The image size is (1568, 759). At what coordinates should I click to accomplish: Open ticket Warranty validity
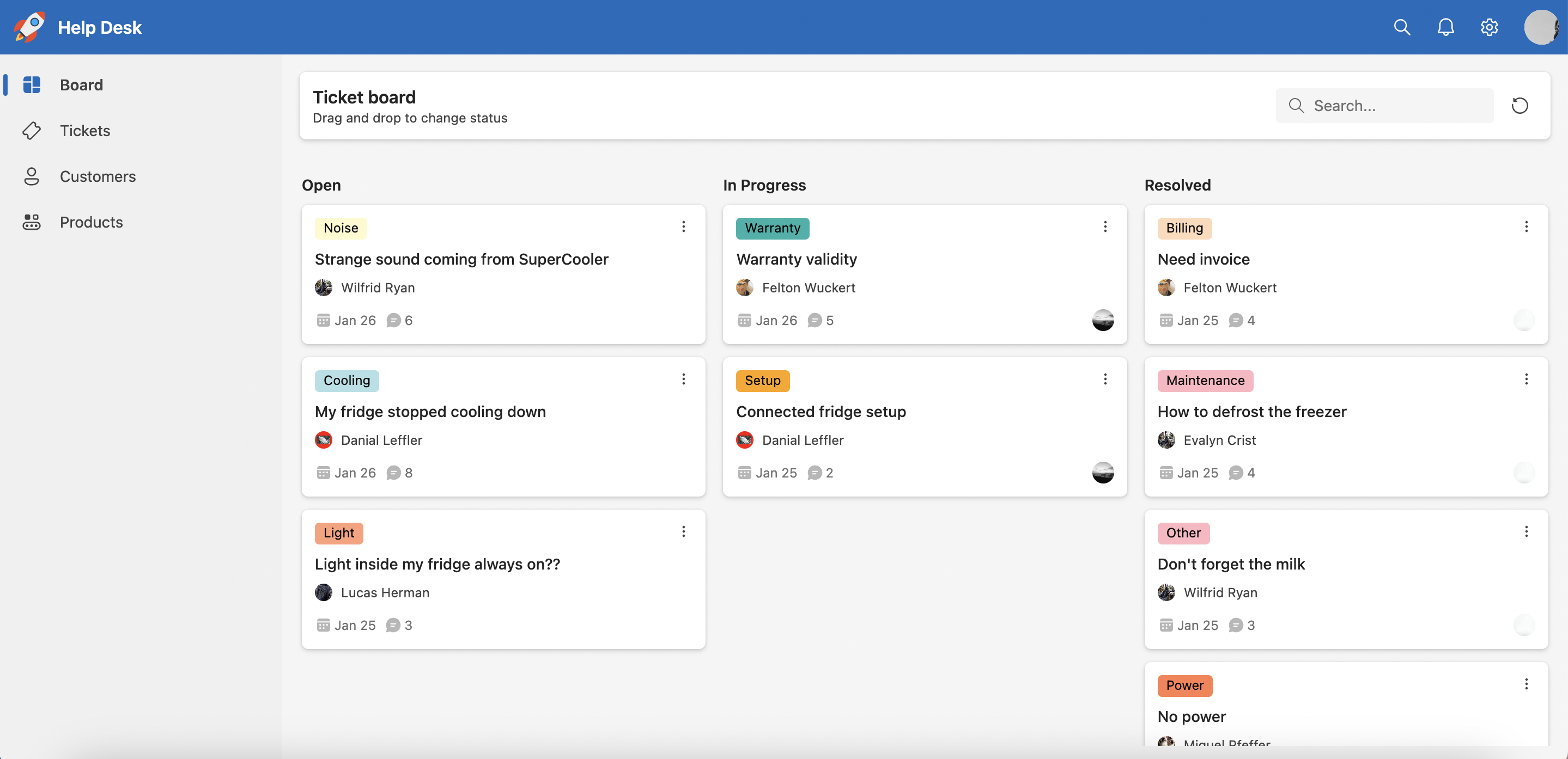(x=796, y=260)
